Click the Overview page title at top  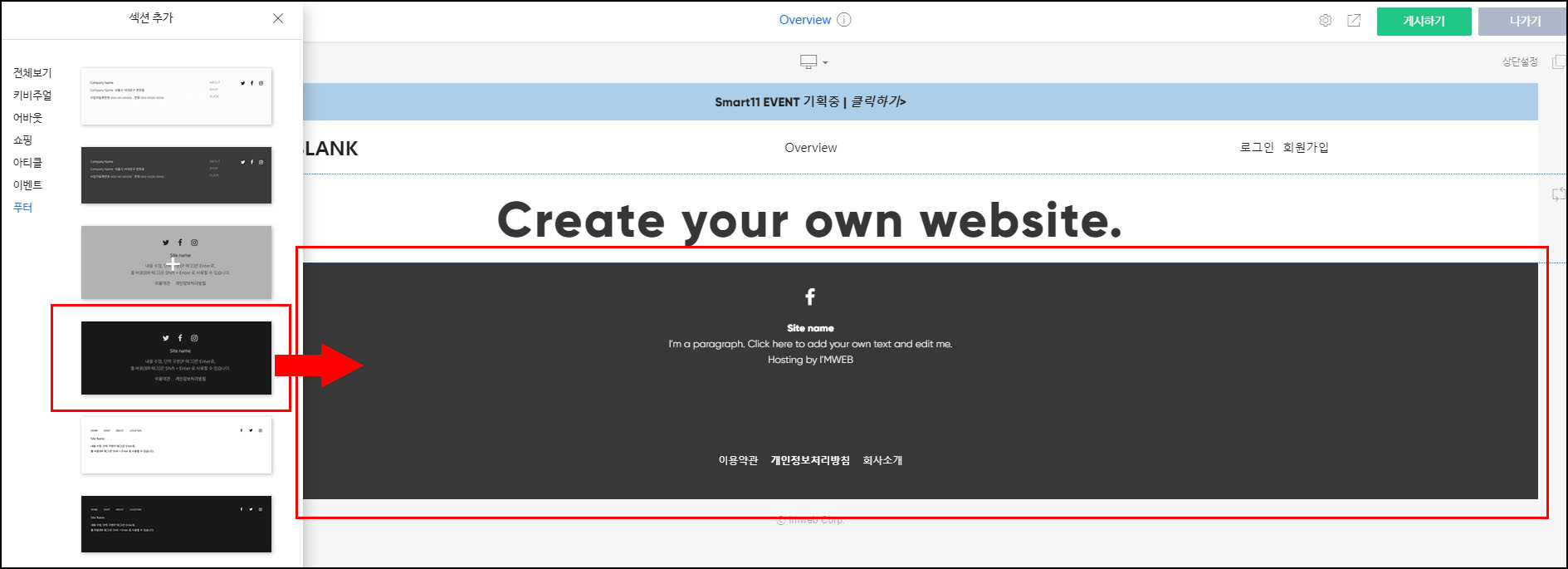coord(804,20)
